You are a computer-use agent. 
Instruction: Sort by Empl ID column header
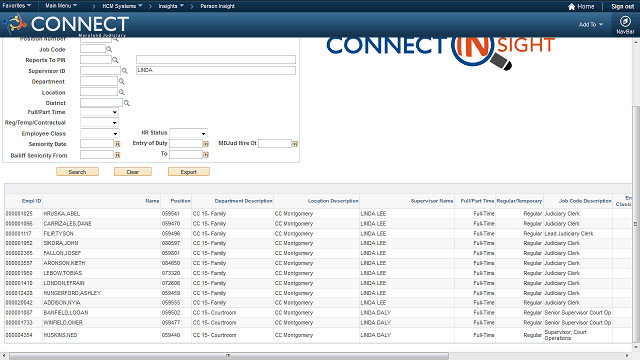click(x=31, y=201)
